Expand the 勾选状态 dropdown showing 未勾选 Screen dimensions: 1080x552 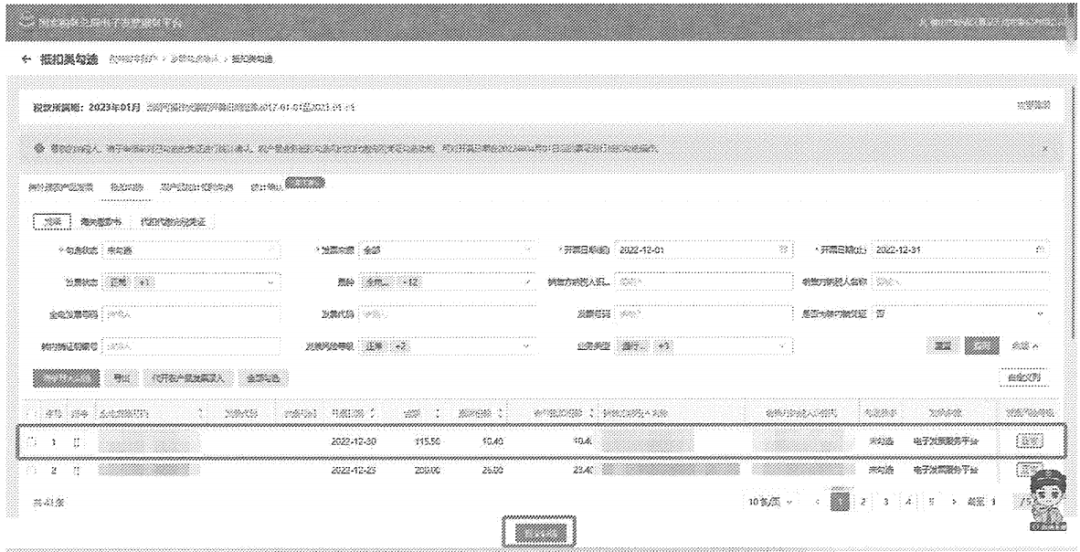pyautogui.click(x=191, y=250)
